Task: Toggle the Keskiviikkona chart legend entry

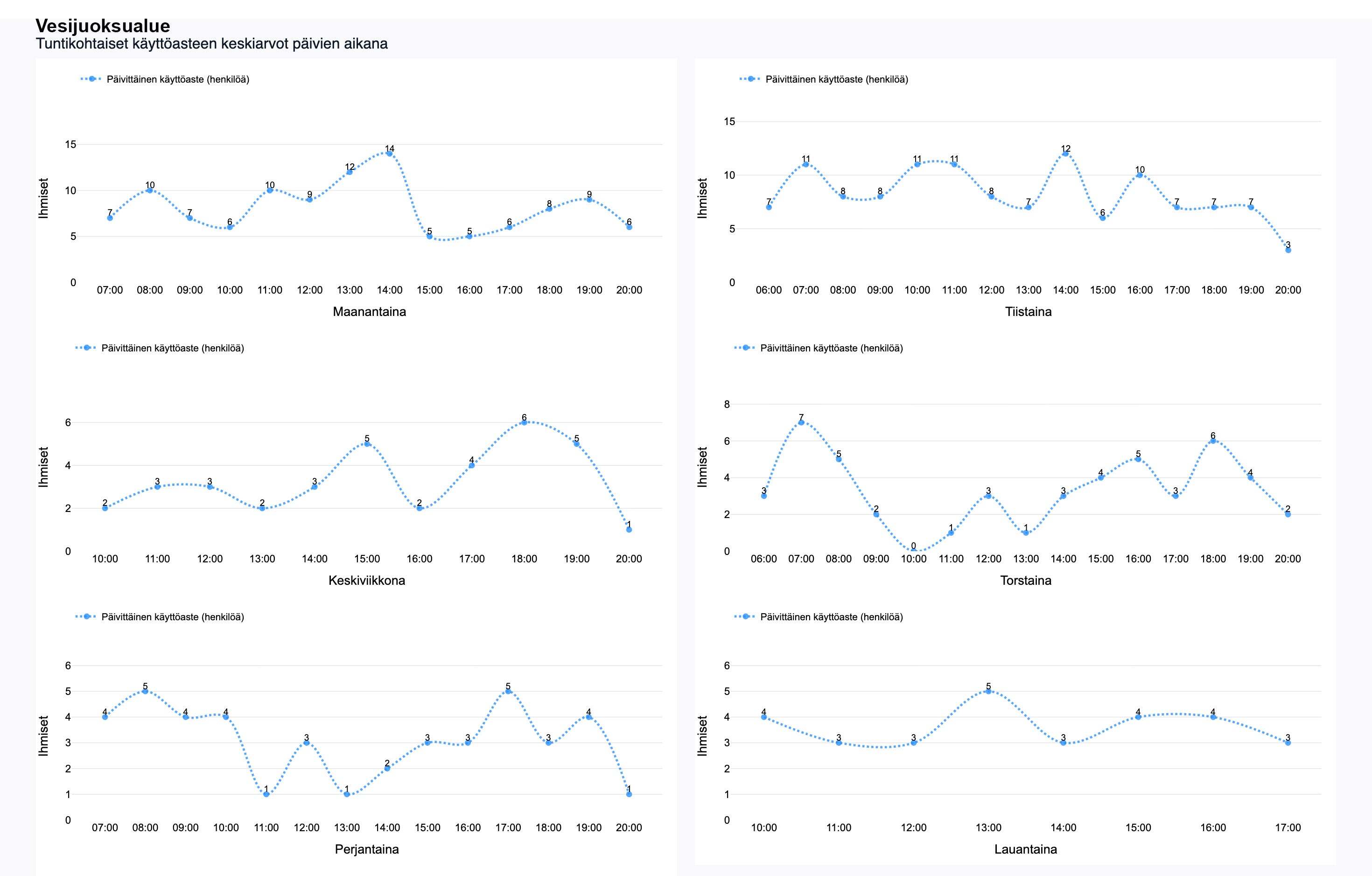Action: point(172,348)
